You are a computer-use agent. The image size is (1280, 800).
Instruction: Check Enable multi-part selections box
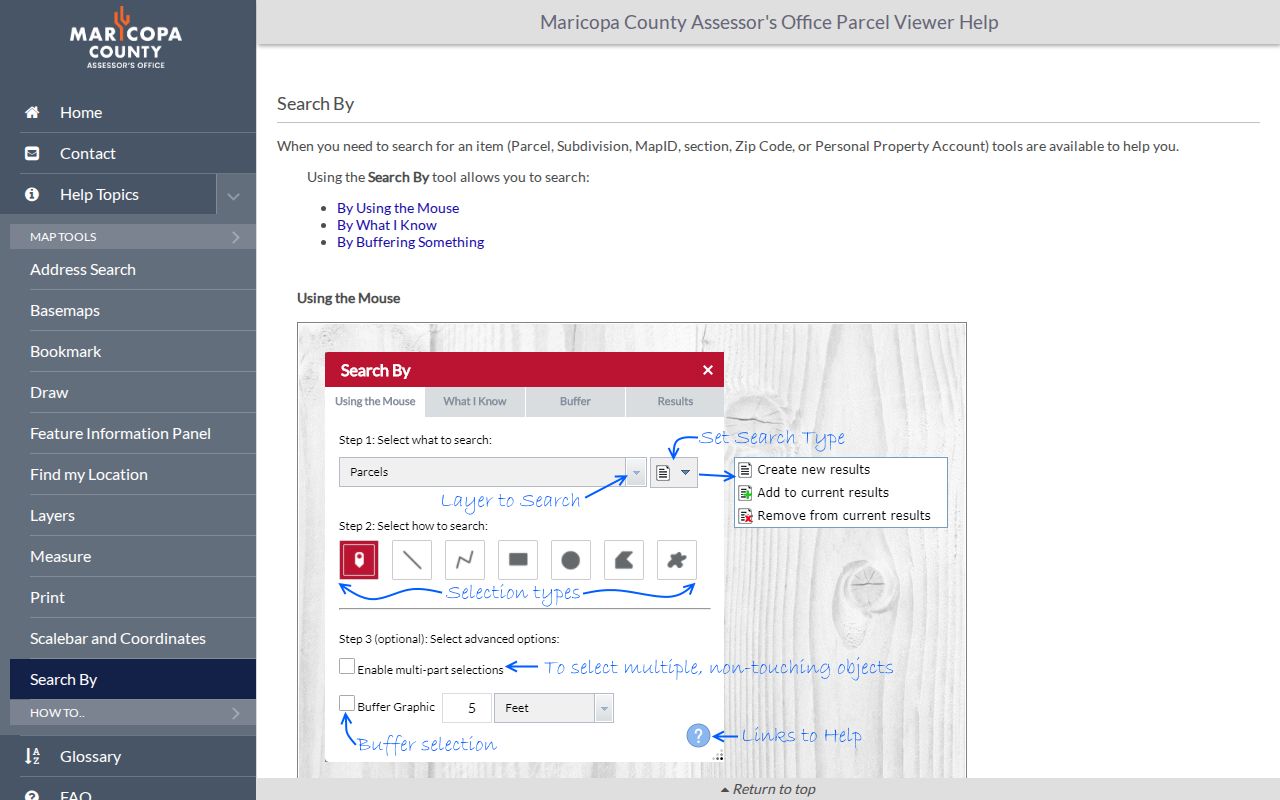coord(347,666)
